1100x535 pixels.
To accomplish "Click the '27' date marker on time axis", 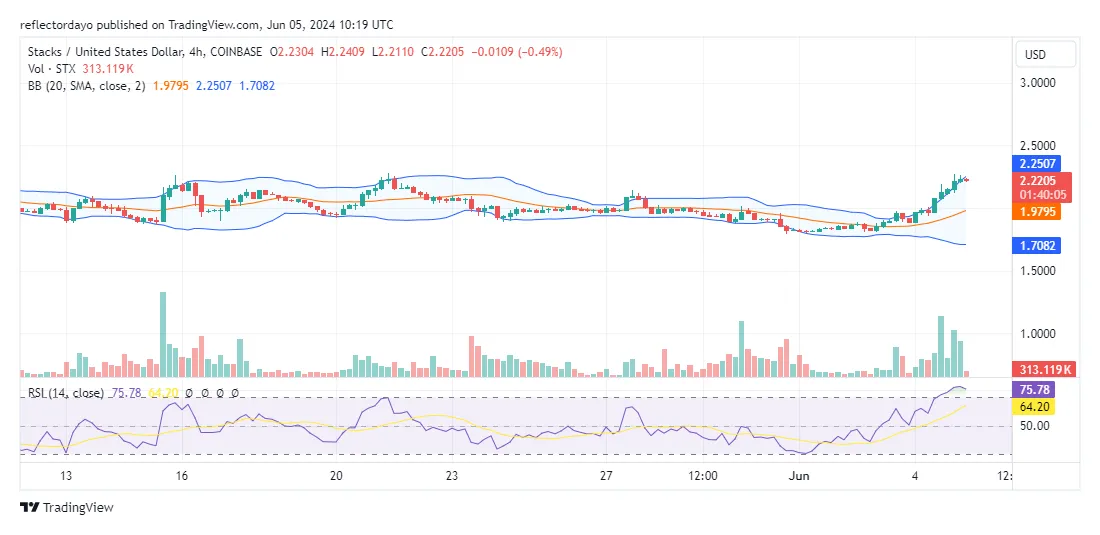I will 606,475.
